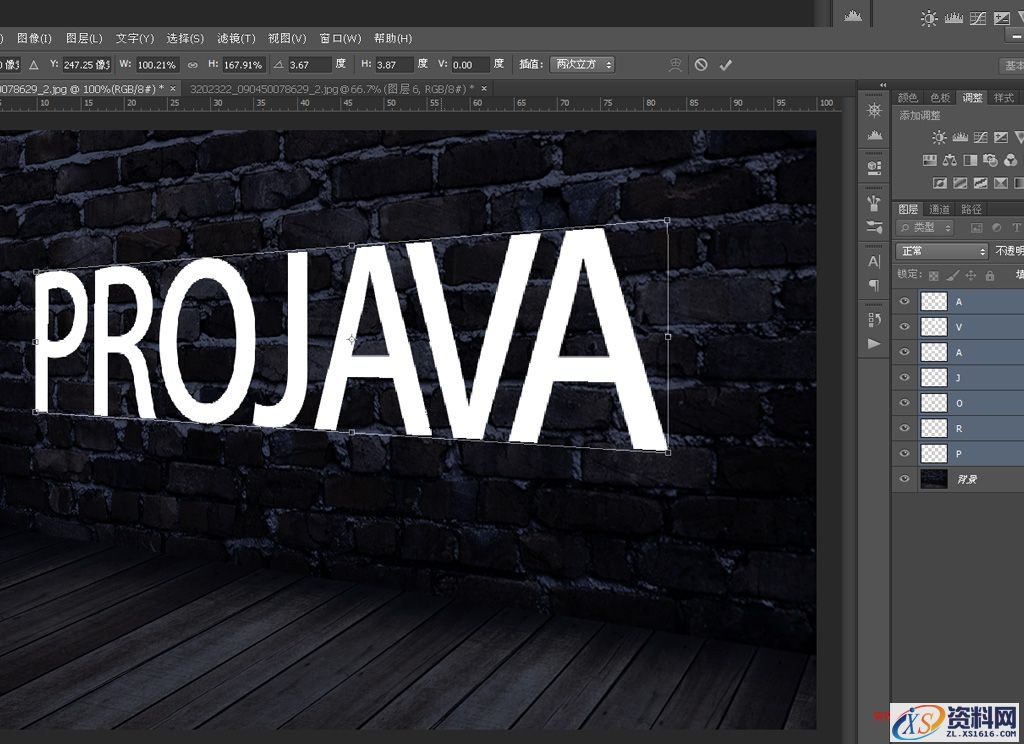1024x744 pixels.
Task: Cancel the transform using the circle-slash icon
Action: pos(701,64)
